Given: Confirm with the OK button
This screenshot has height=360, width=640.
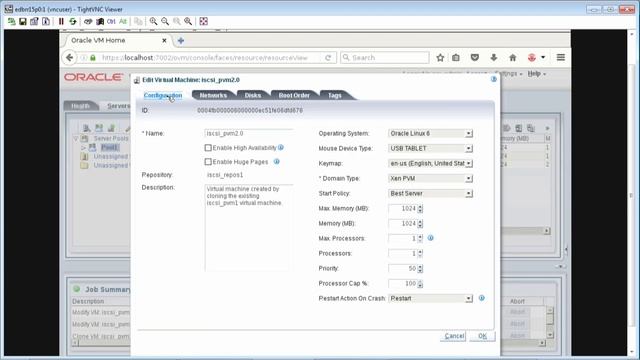Looking at the screenshot, I should [x=482, y=336].
